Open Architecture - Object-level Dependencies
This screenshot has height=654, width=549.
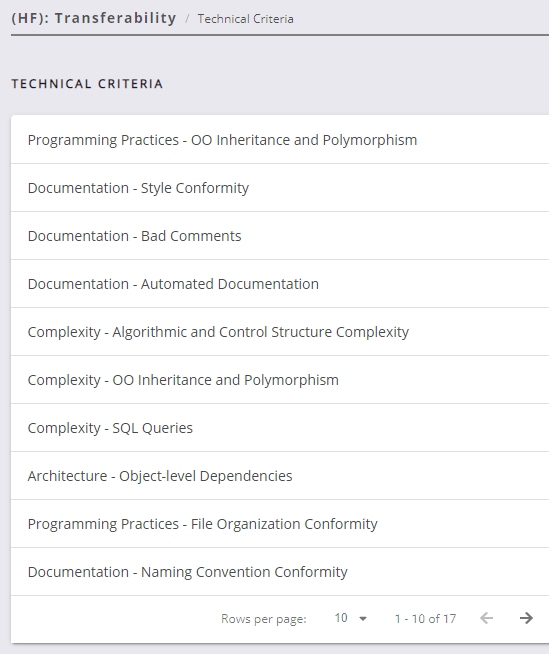tap(280, 475)
